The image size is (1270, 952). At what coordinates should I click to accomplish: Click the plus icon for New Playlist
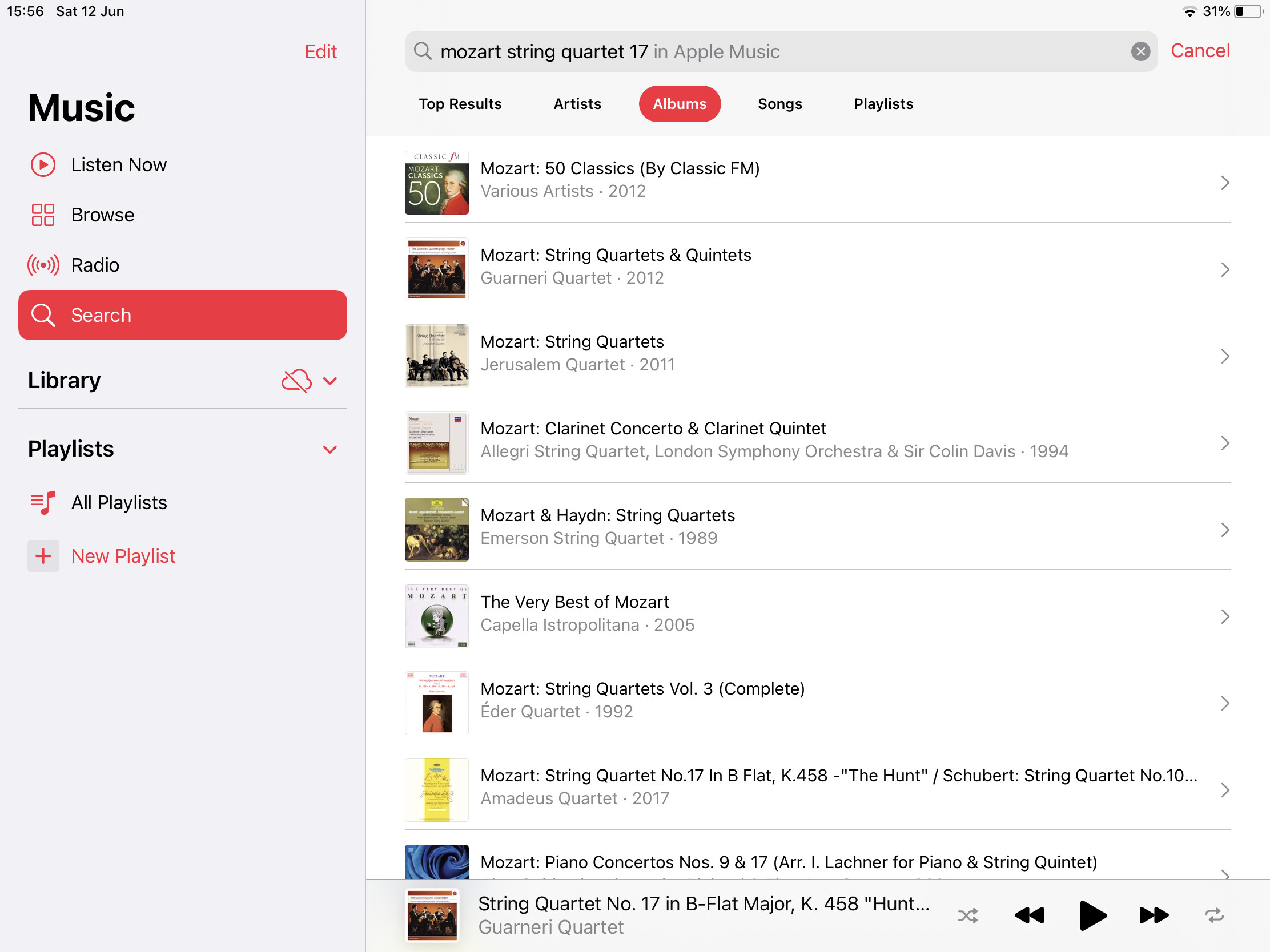pyautogui.click(x=43, y=556)
